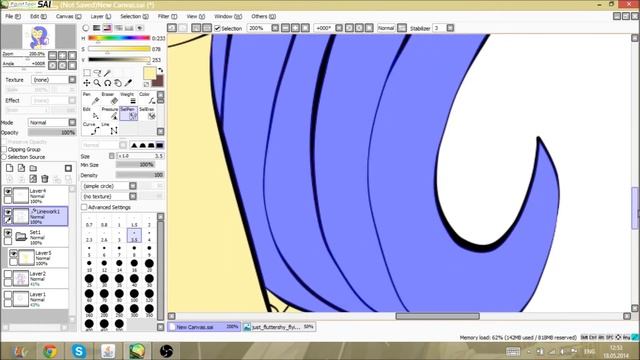Toggle the HSV slider panel
The height and width of the screenshot is (360, 640).
click(107, 28)
